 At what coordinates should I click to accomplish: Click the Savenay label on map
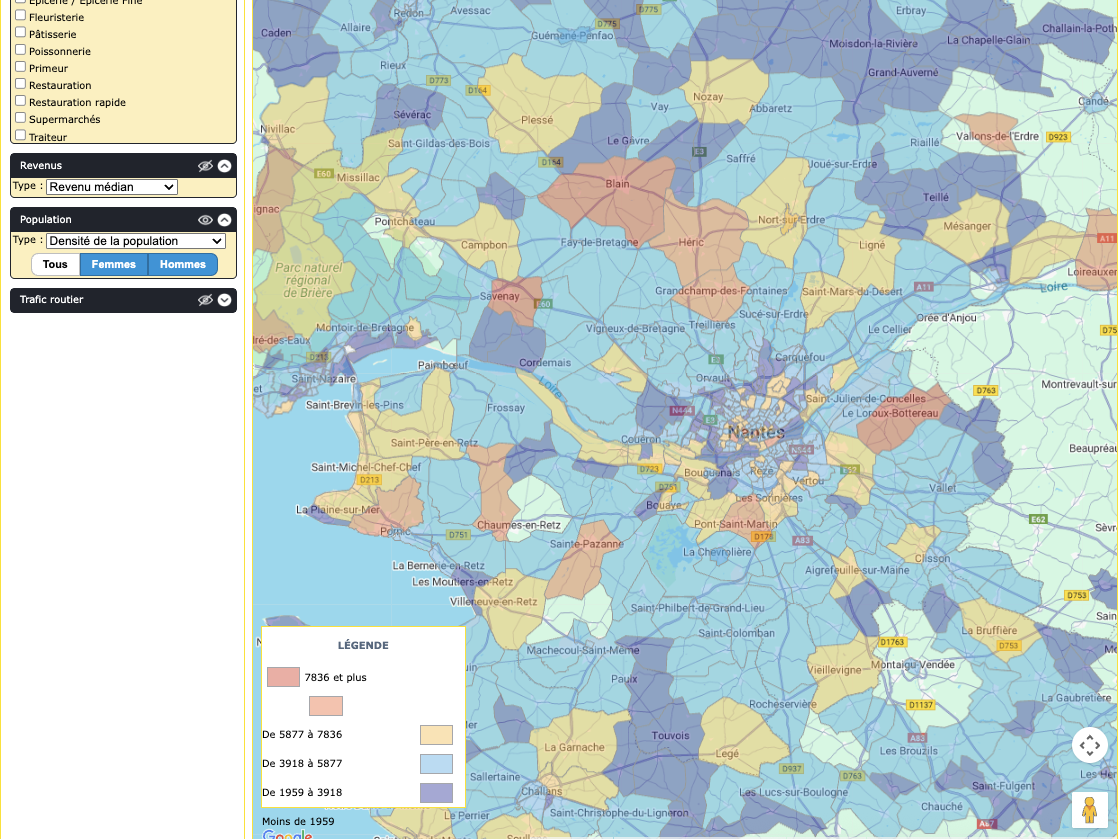click(x=500, y=296)
